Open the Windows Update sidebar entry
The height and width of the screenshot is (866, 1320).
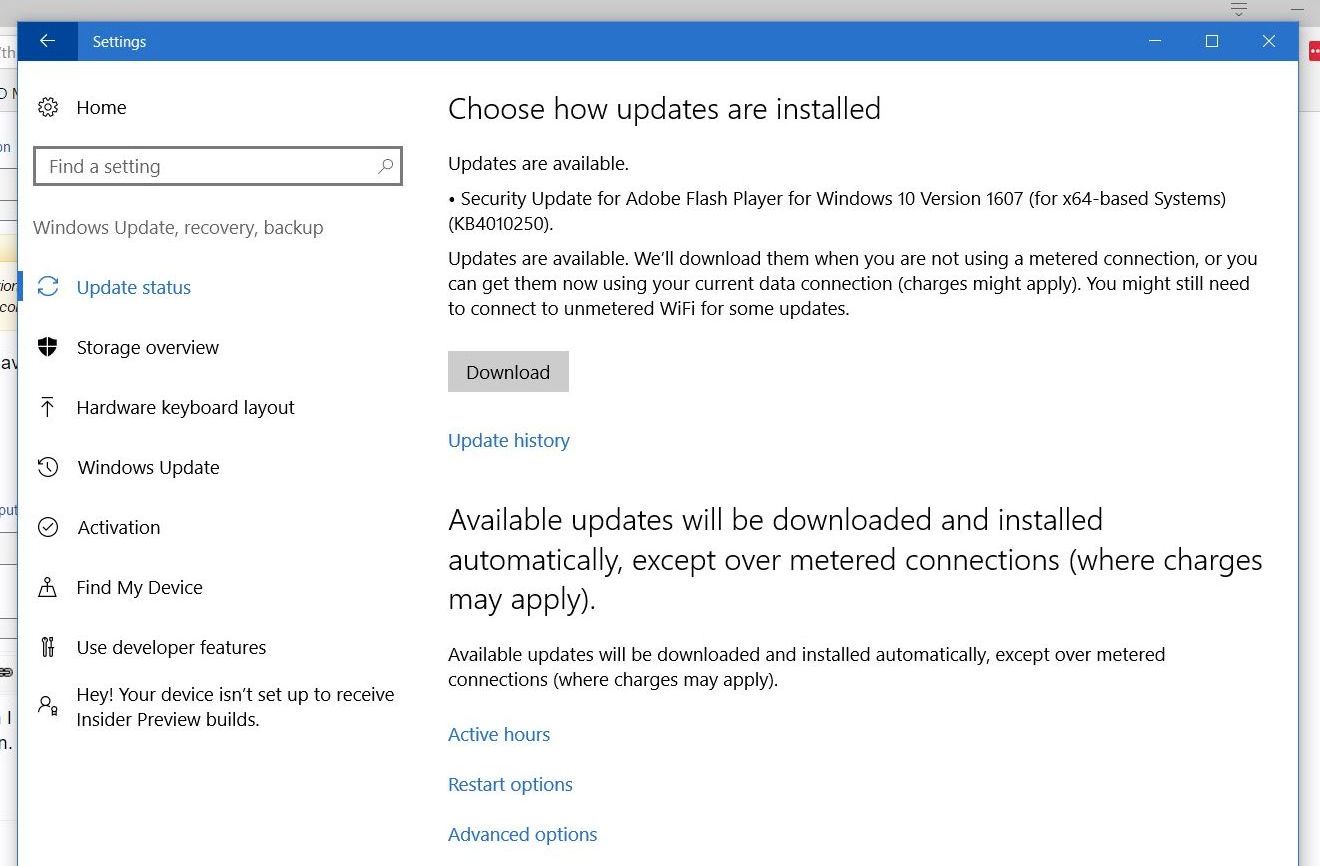148,467
